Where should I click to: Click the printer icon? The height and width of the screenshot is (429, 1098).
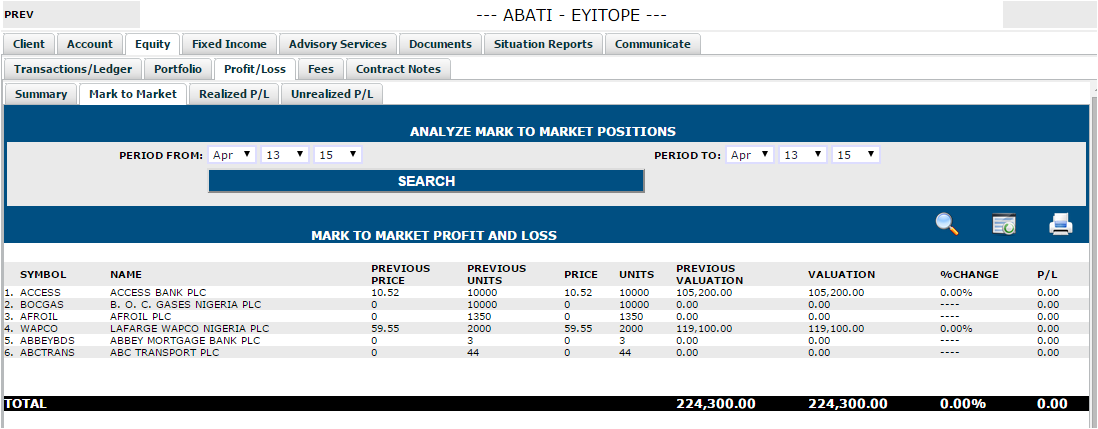[1060, 225]
